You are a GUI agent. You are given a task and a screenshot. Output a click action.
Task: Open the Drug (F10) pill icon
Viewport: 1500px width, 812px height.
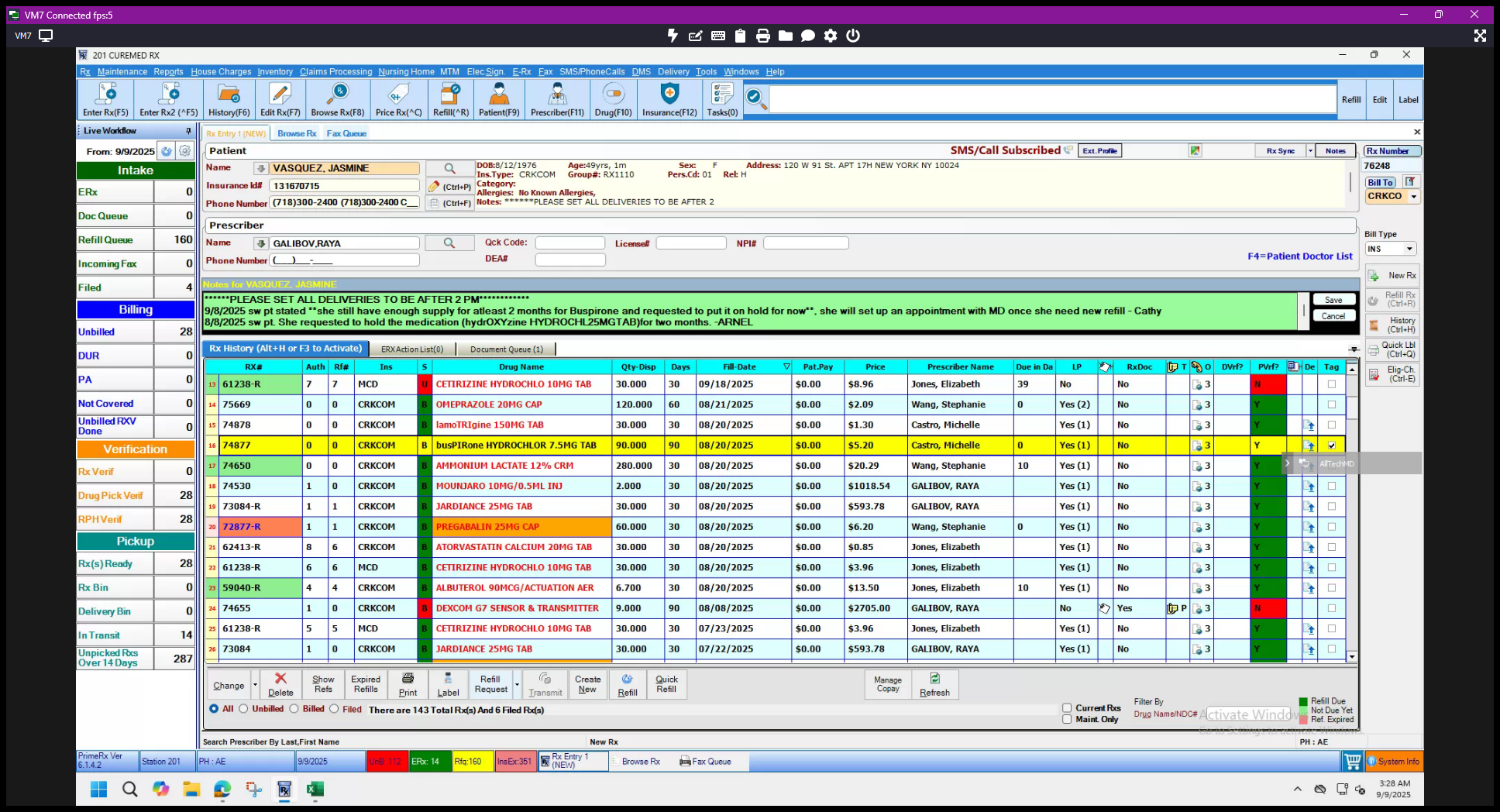coord(613,100)
